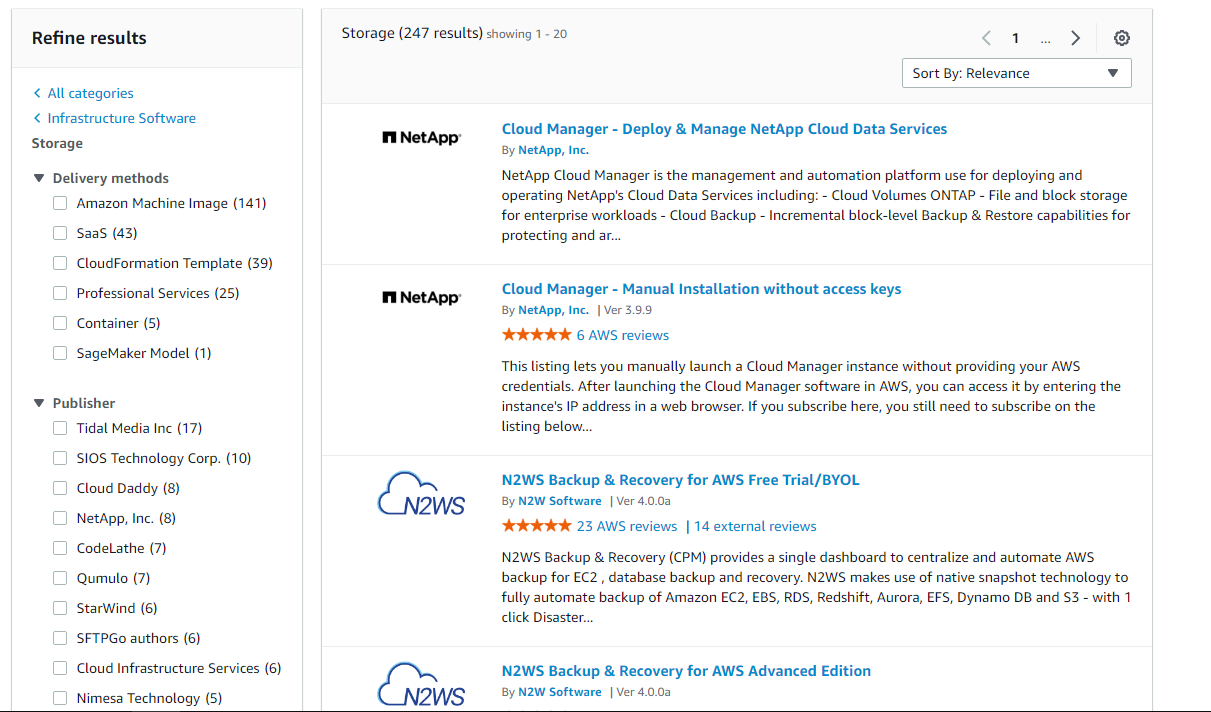Click the Storage category label

point(57,143)
